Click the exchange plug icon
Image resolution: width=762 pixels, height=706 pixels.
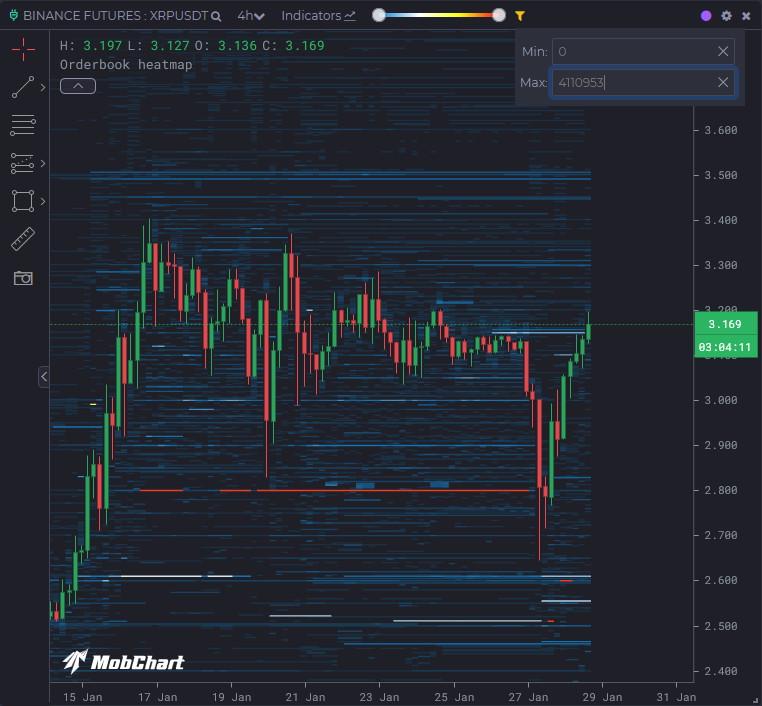[x=14, y=16]
